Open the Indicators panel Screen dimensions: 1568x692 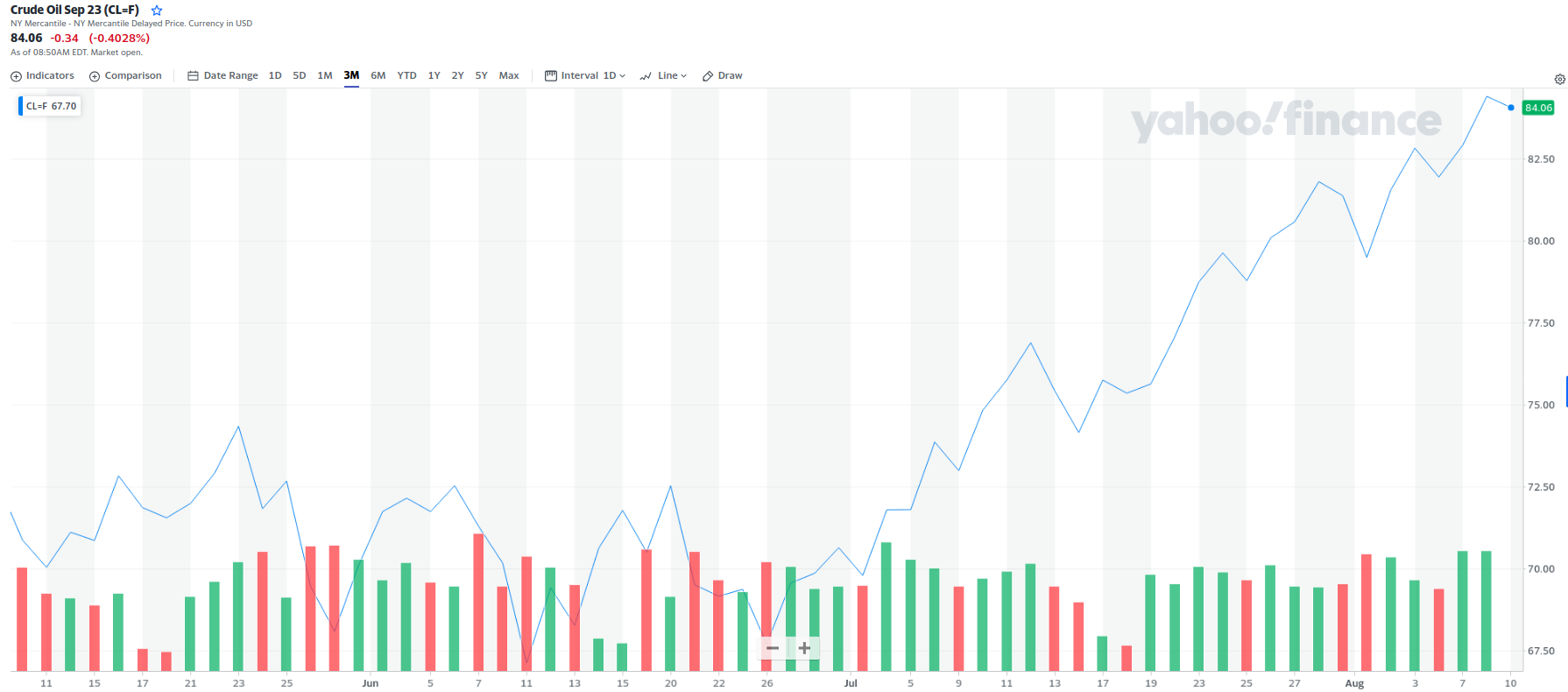pos(41,75)
